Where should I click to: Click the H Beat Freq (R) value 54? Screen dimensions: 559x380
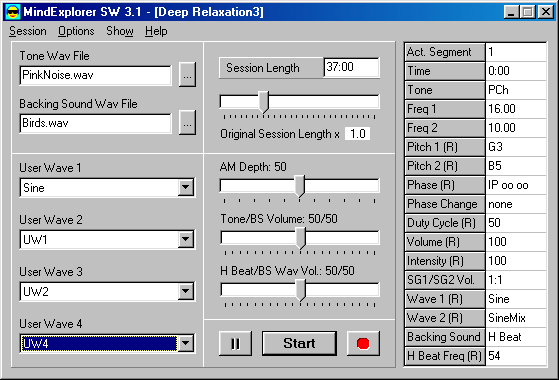(516, 356)
